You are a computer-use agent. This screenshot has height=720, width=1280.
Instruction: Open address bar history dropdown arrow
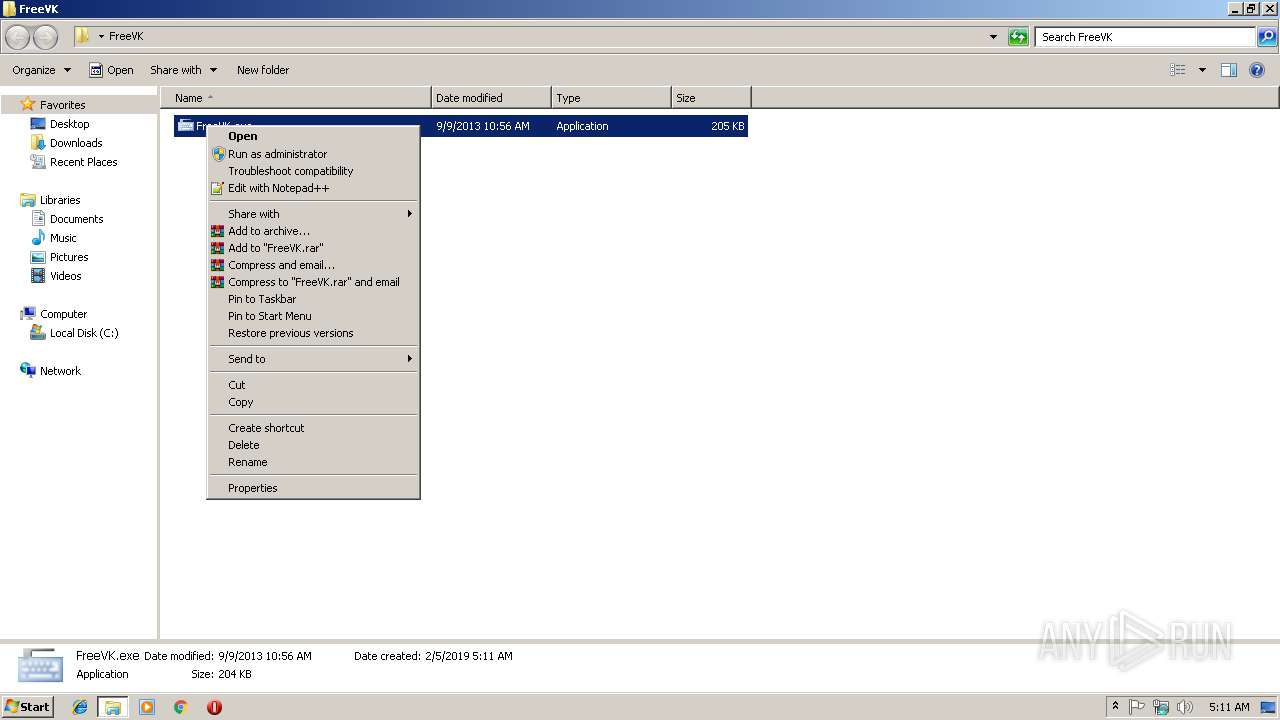(x=993, y=37)
